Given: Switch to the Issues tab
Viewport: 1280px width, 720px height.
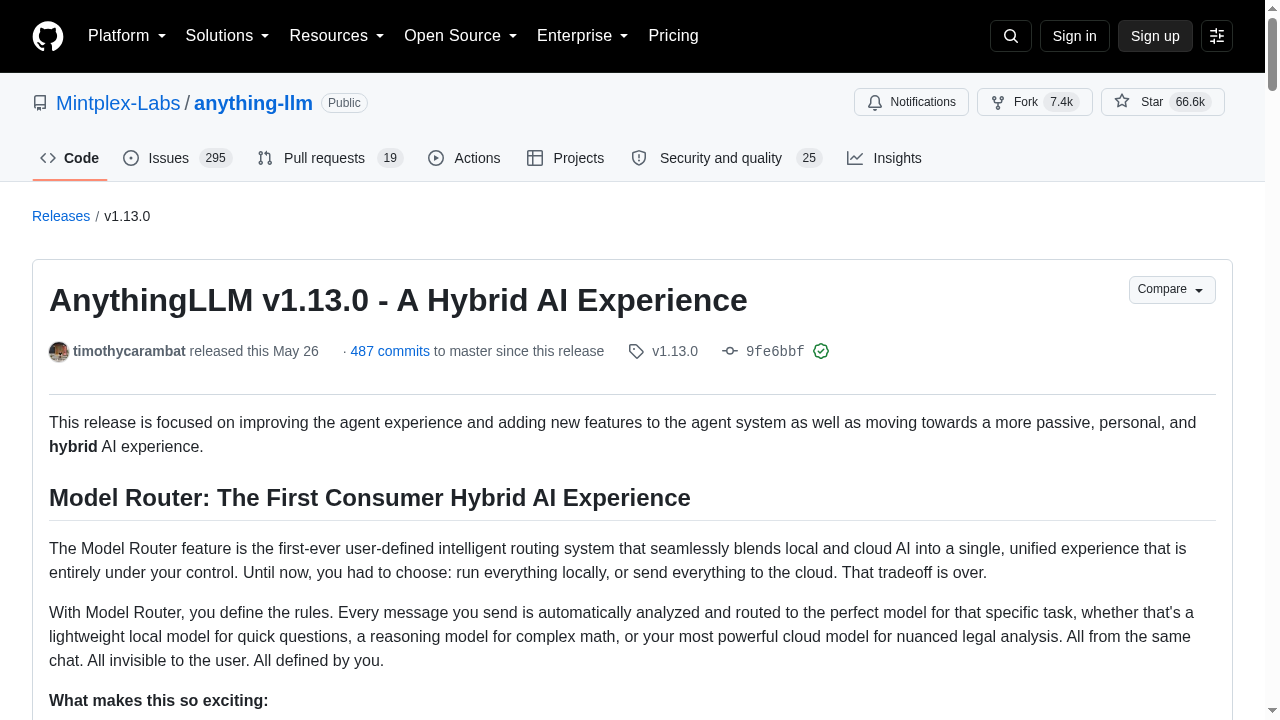Looking at the screenshot, I should click(178, 158).
